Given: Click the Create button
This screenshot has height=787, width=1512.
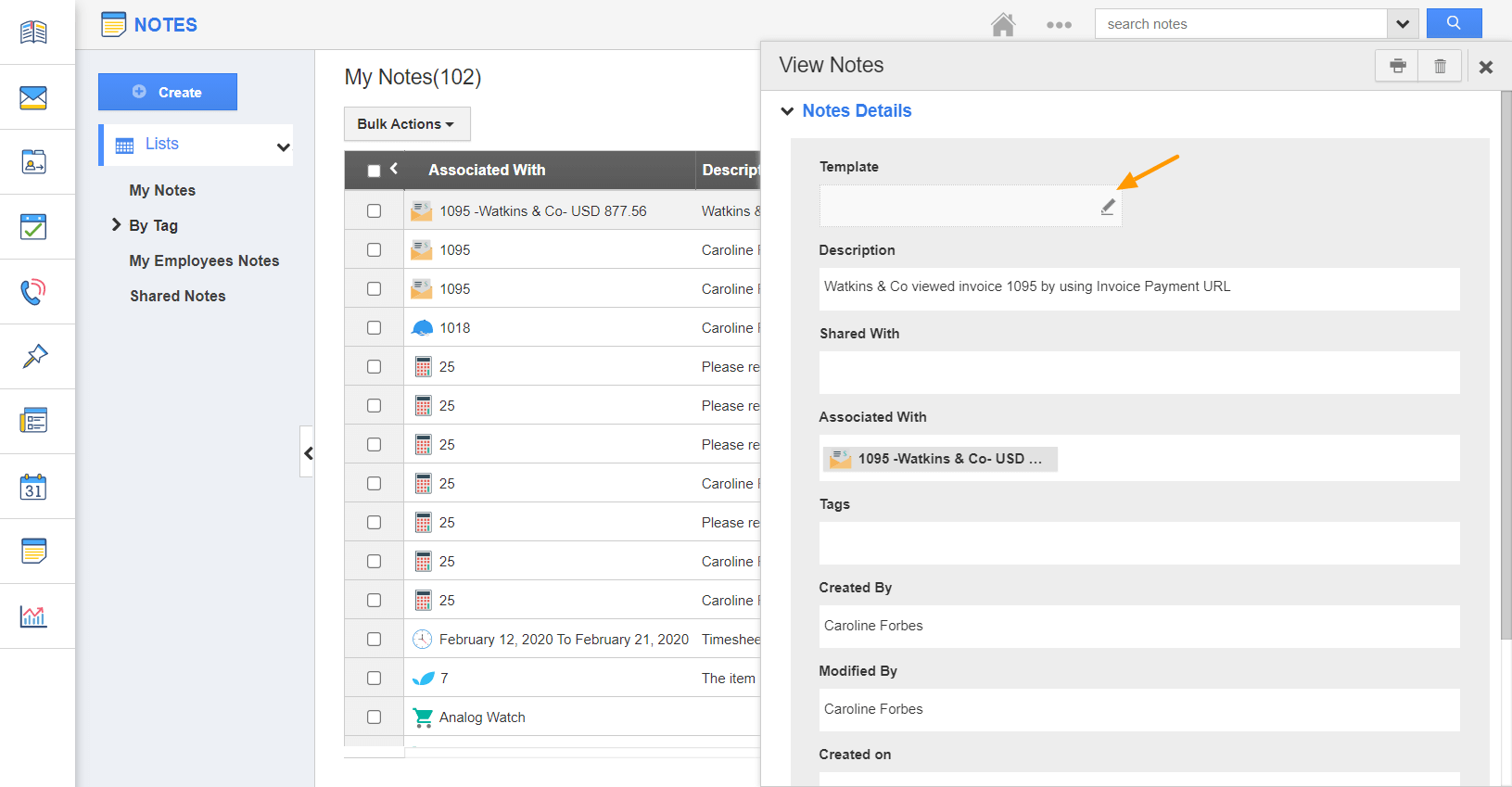Looking at the screenshot, I should (168, 92).
